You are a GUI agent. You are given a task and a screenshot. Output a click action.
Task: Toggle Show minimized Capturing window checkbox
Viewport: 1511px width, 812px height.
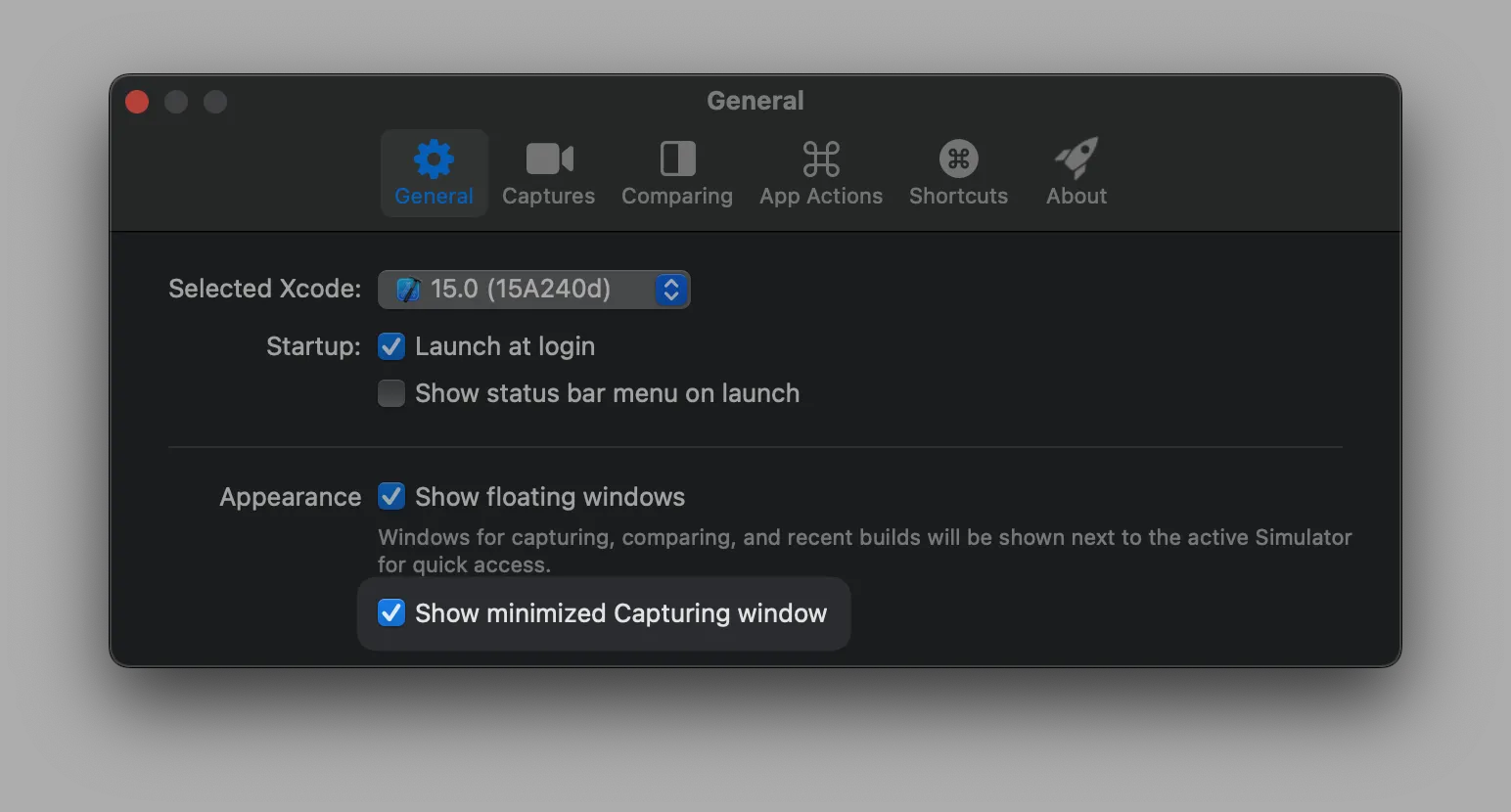[391, 613]
